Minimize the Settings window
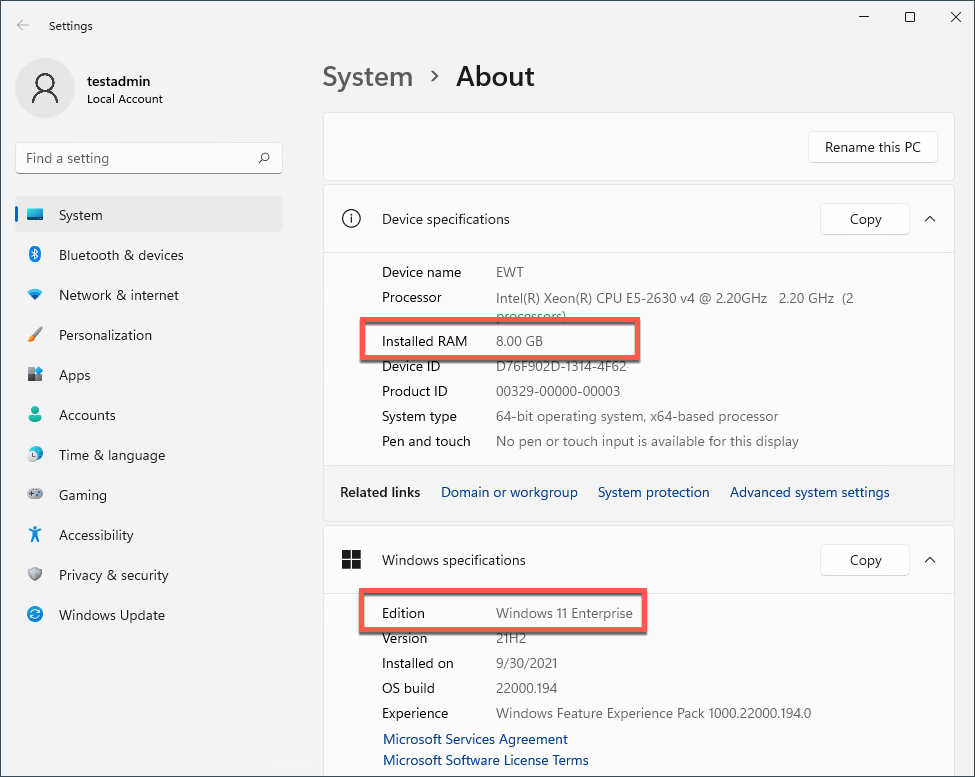This screenshot has width=975, height=777. pyautogui.click(x=864, y=17)
